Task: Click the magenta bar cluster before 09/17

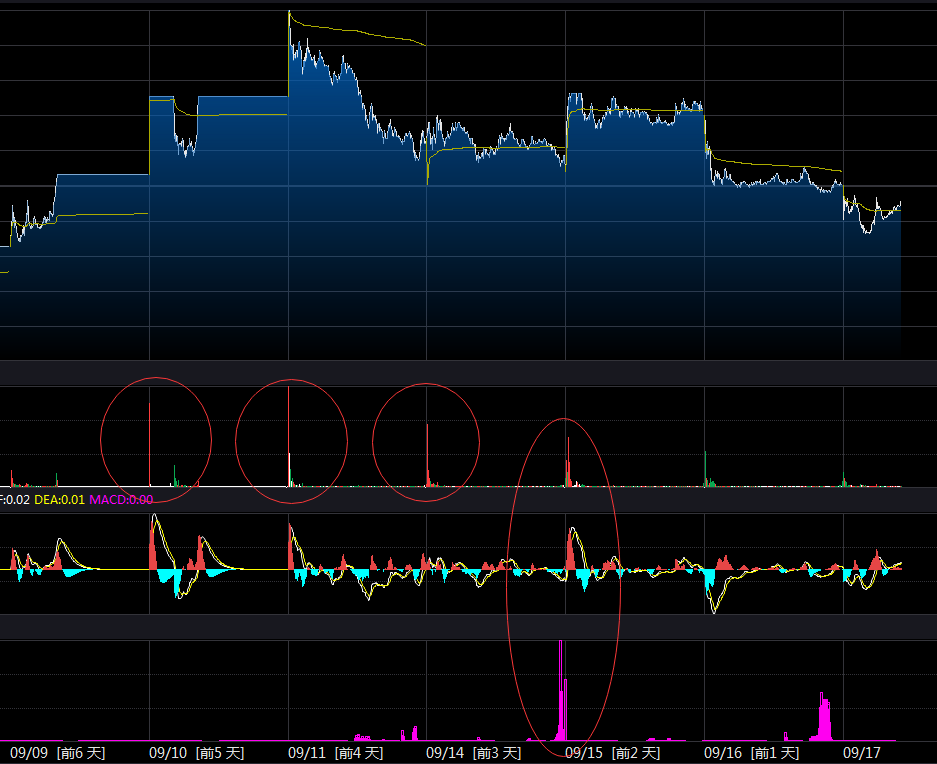Action: pyautogui.click(x=824, y=716)
